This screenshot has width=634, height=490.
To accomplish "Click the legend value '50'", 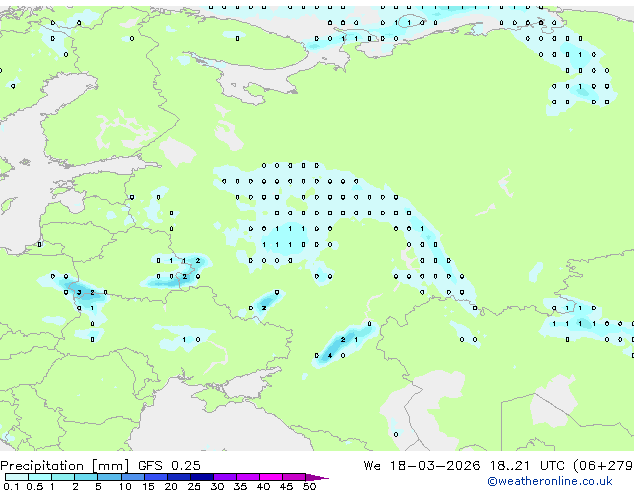I will 309,486.
